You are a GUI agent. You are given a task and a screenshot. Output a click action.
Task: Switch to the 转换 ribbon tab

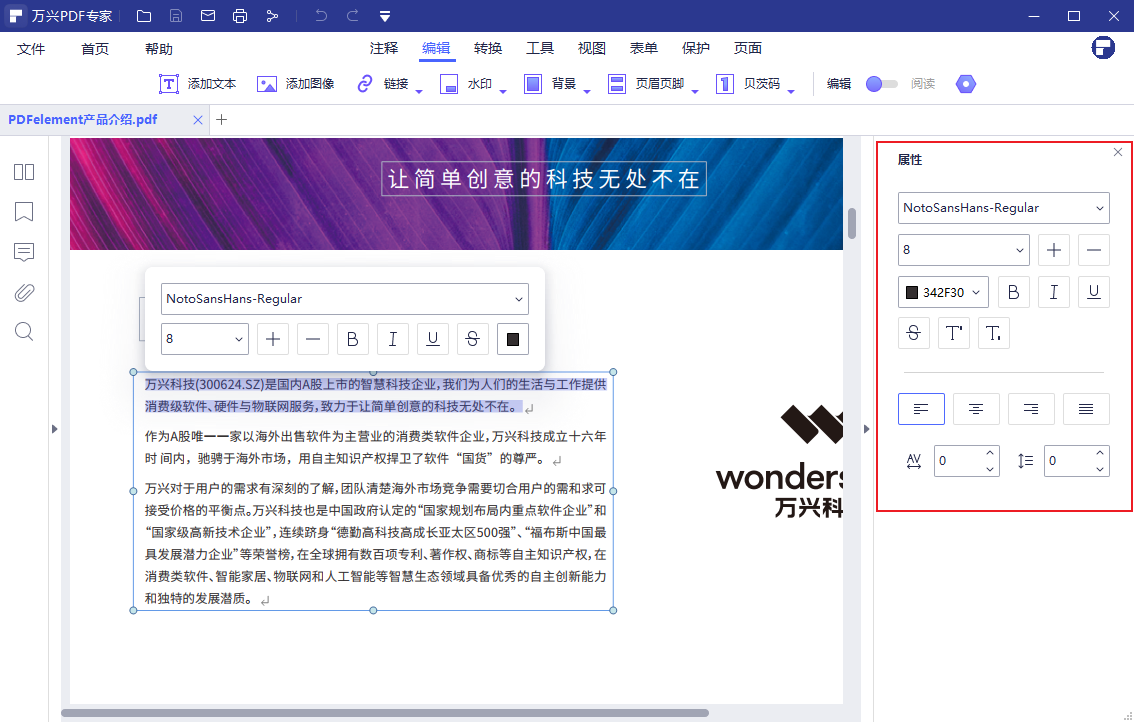click(x=487, y=47)
